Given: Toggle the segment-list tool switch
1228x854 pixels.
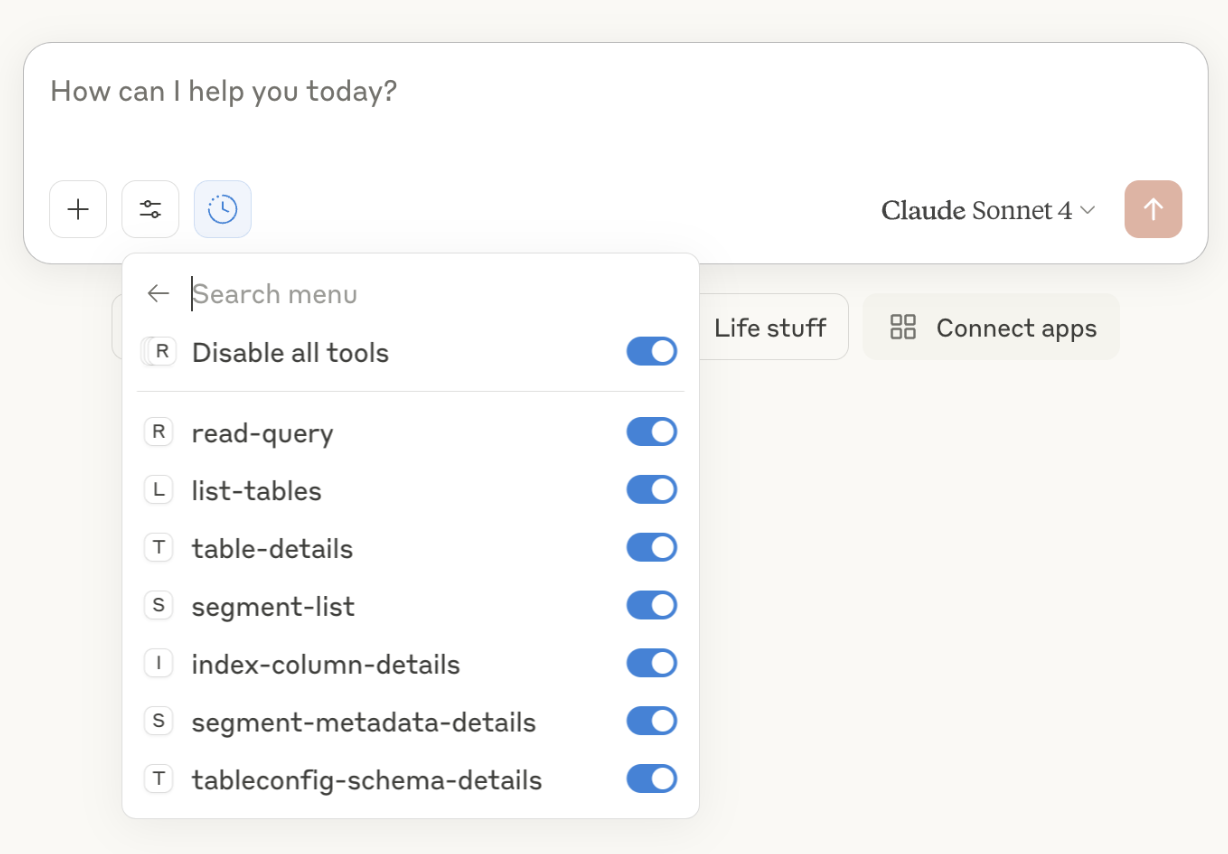Looking at the screenshot, I should (x=651, y=606).
